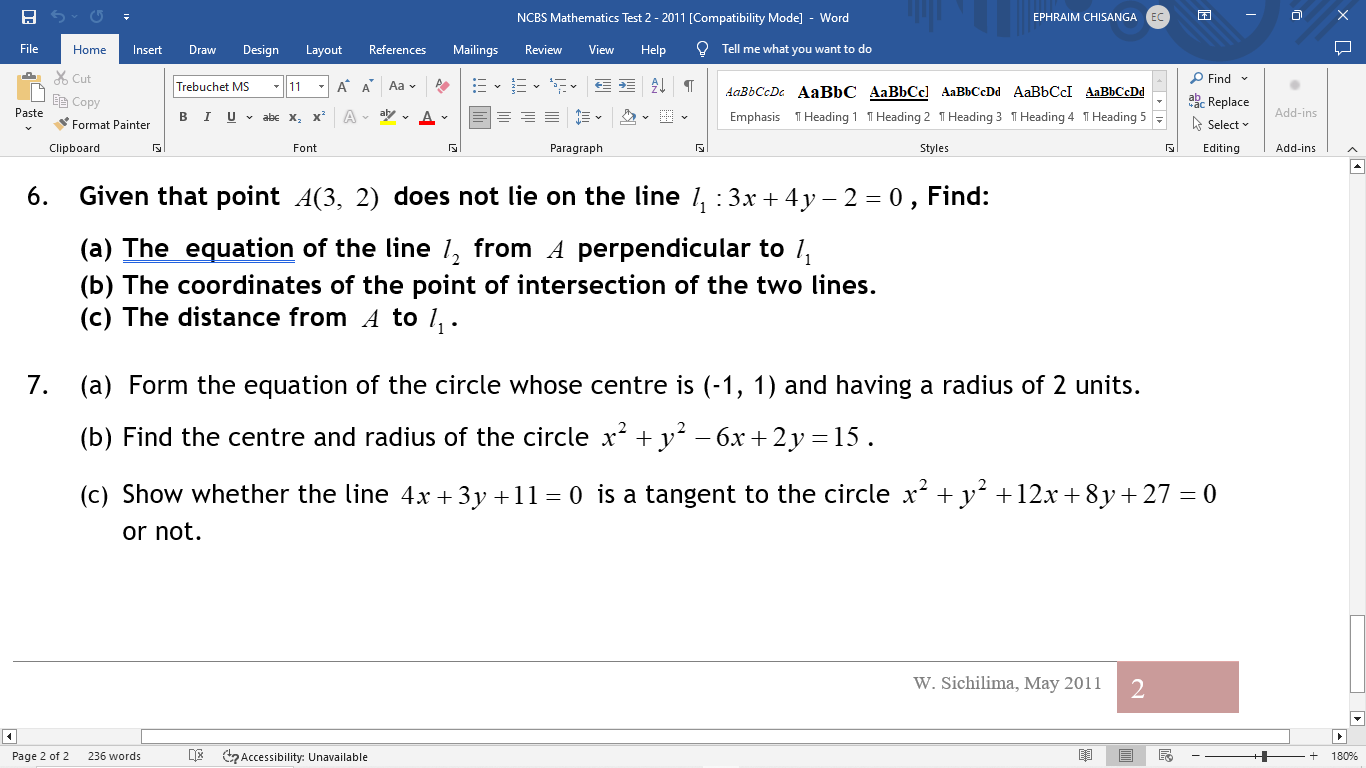
Task: Apply the Emphasis style
Action: click(x=755, y=103)
